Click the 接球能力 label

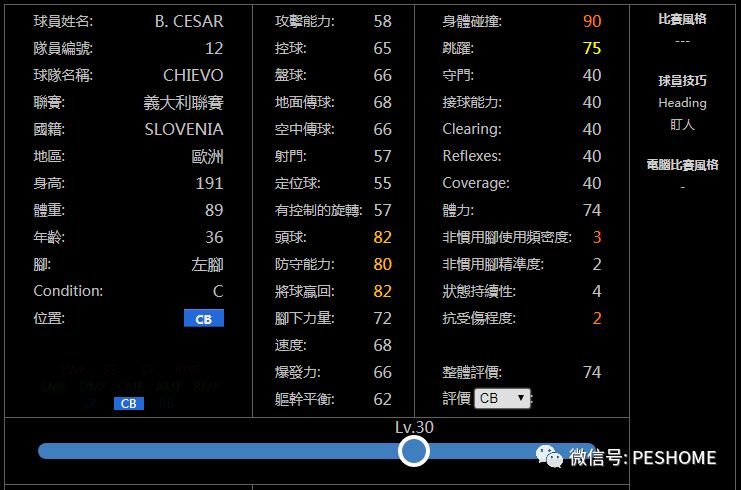(x=472, y=102)
